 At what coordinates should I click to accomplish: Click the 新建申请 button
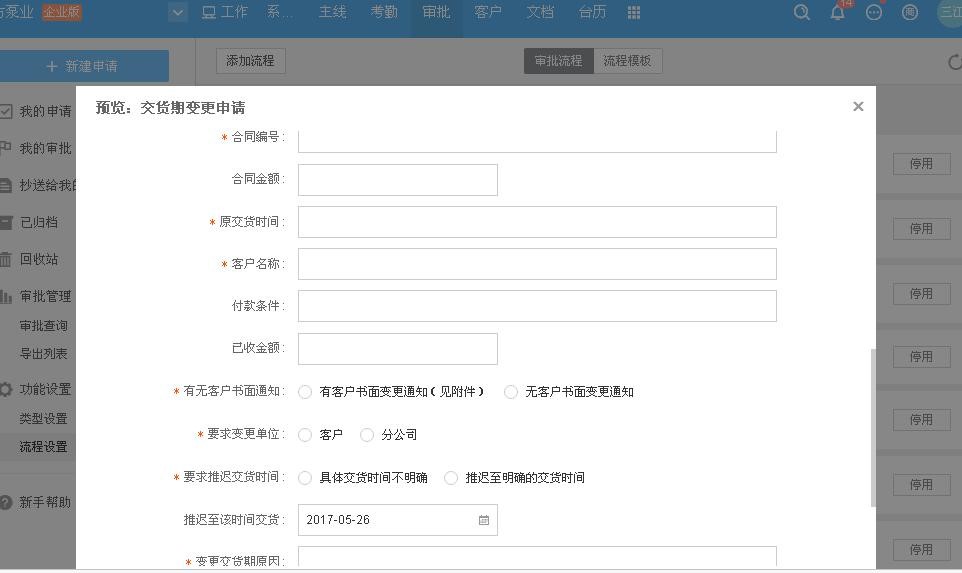click(x=83, y=66)
